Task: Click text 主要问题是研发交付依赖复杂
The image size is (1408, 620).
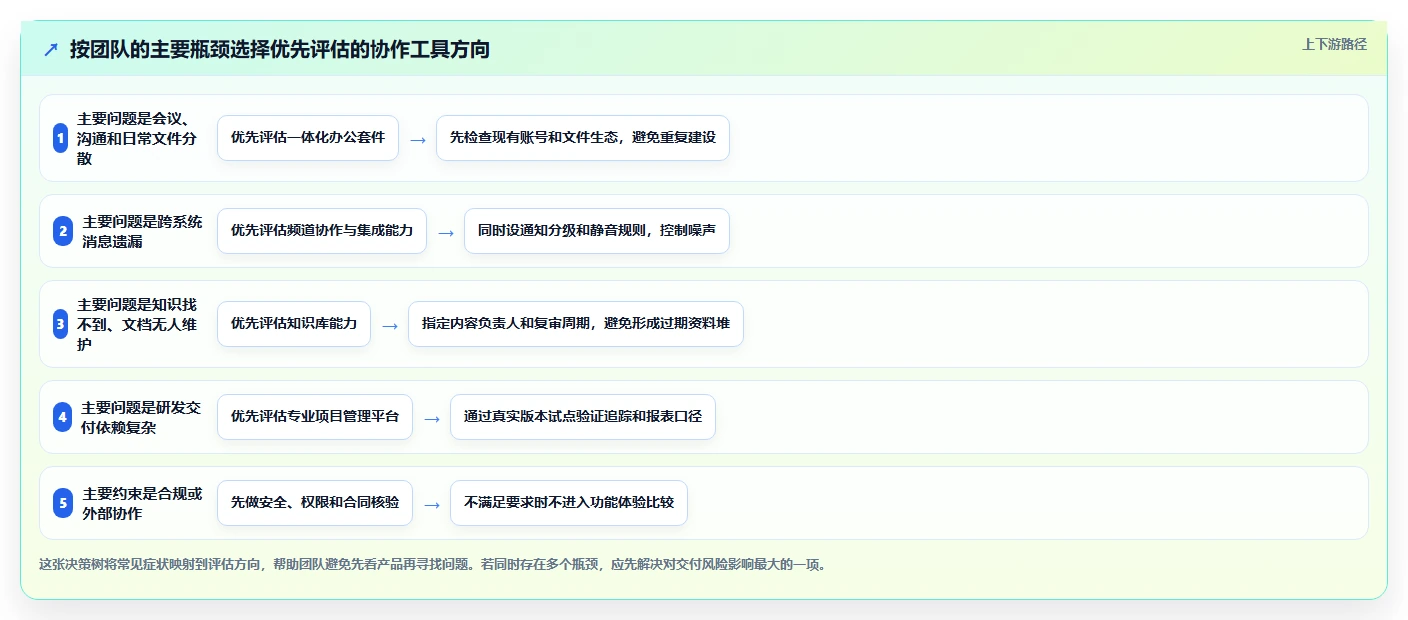Action: (142, 417)
